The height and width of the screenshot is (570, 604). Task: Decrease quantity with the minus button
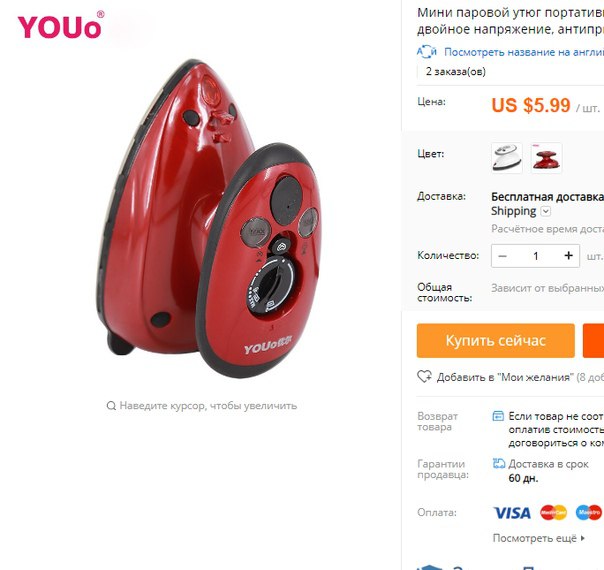(502, 256)
